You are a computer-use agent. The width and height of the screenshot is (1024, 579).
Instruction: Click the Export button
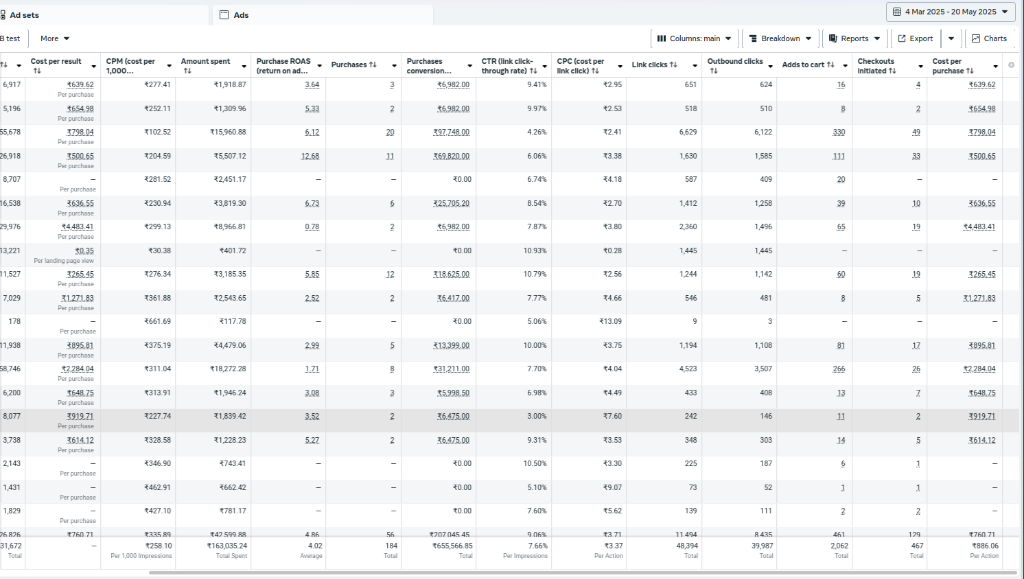pos(914,39)
